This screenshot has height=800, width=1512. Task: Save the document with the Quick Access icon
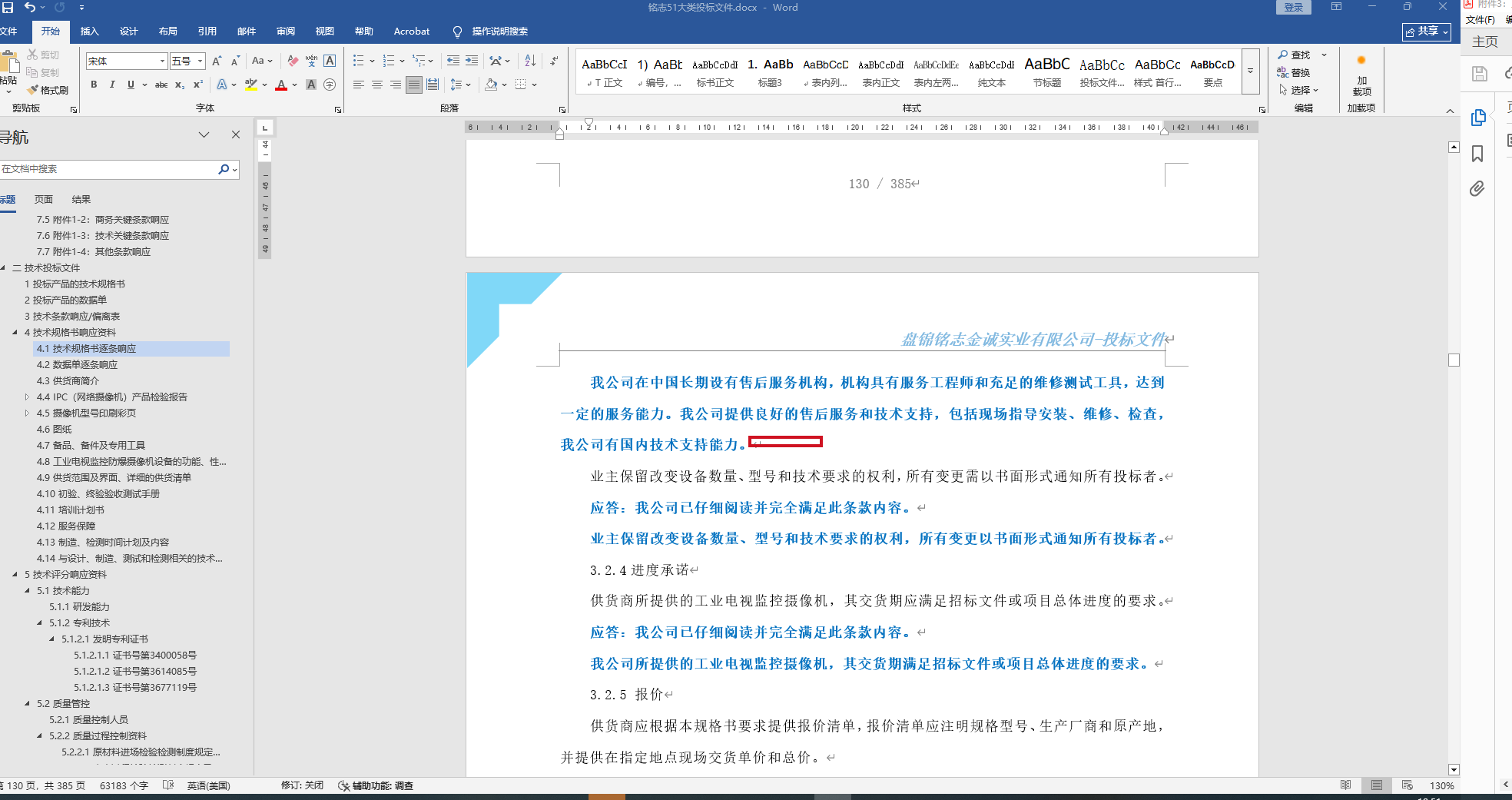pos(8,7)
